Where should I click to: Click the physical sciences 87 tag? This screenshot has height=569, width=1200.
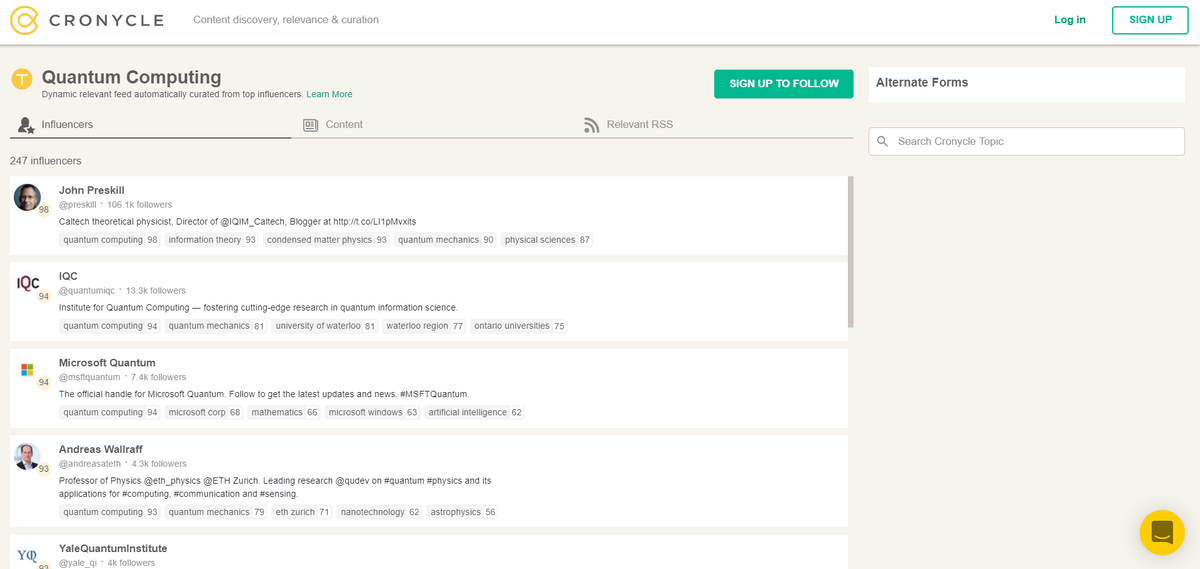click(x=547, y=240)
